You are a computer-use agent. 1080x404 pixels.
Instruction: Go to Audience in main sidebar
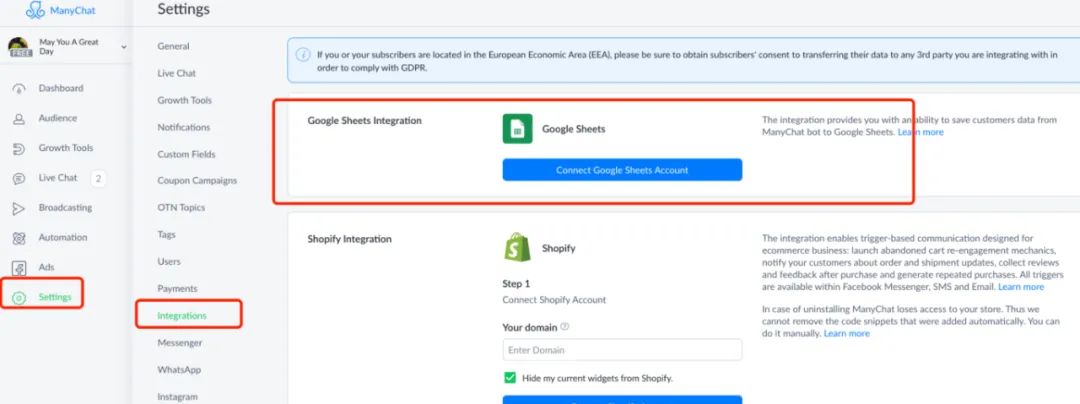coord(58,118)
